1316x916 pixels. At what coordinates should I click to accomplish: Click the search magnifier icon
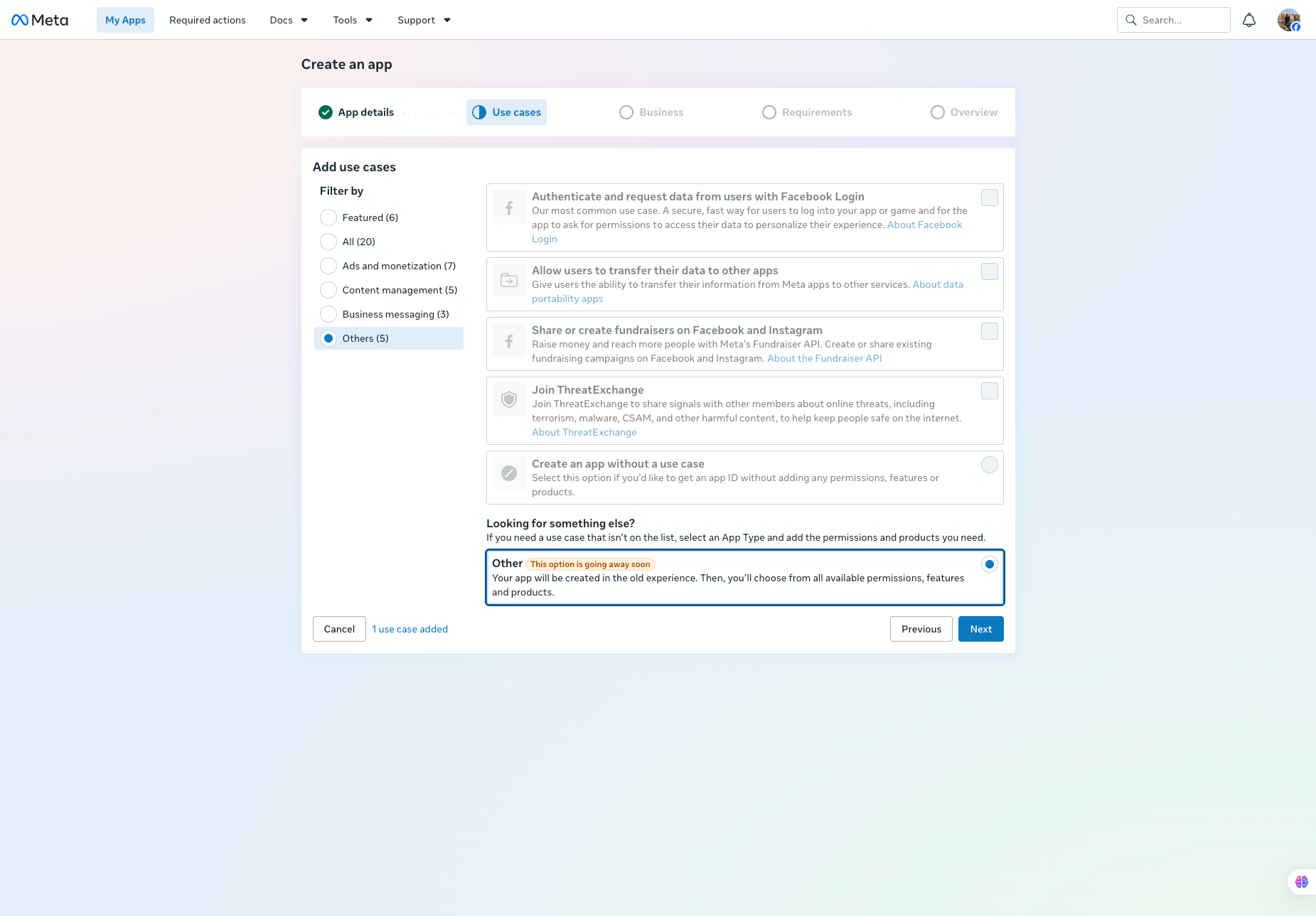[x=1131, y=20]
